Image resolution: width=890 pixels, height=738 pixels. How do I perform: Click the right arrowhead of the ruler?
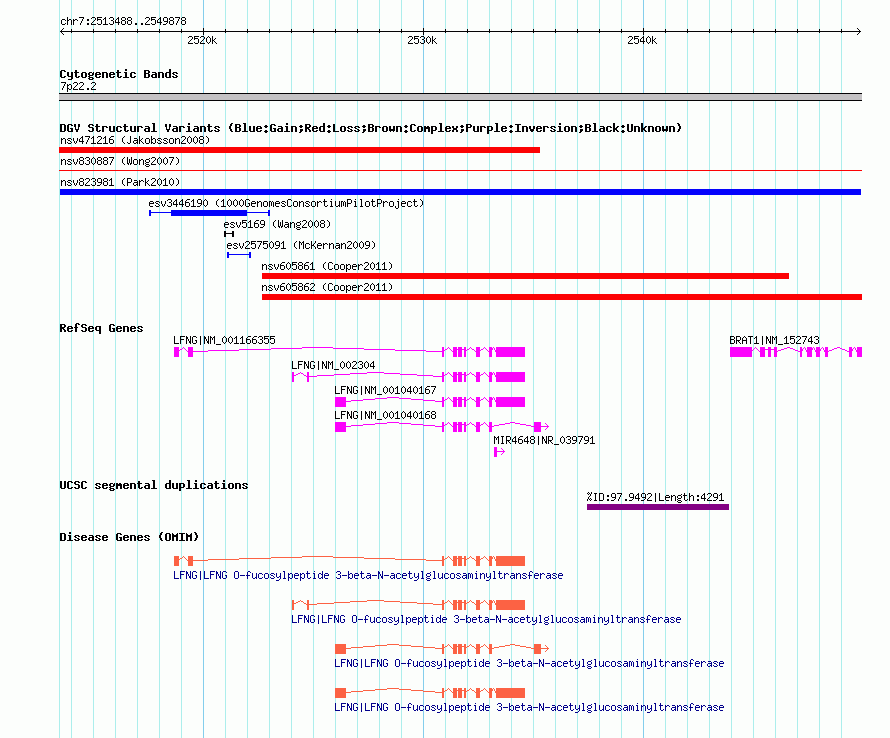click(859, 31)
